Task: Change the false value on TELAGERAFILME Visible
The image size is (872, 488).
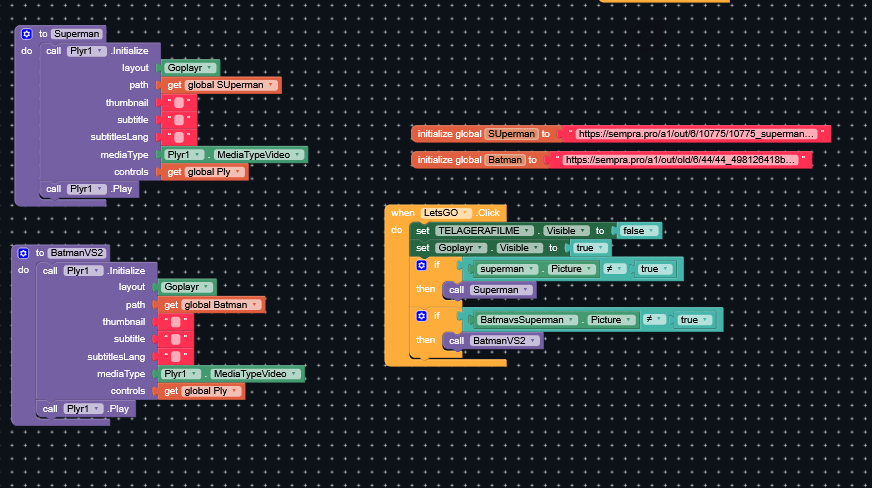Action: coord(652,231)
